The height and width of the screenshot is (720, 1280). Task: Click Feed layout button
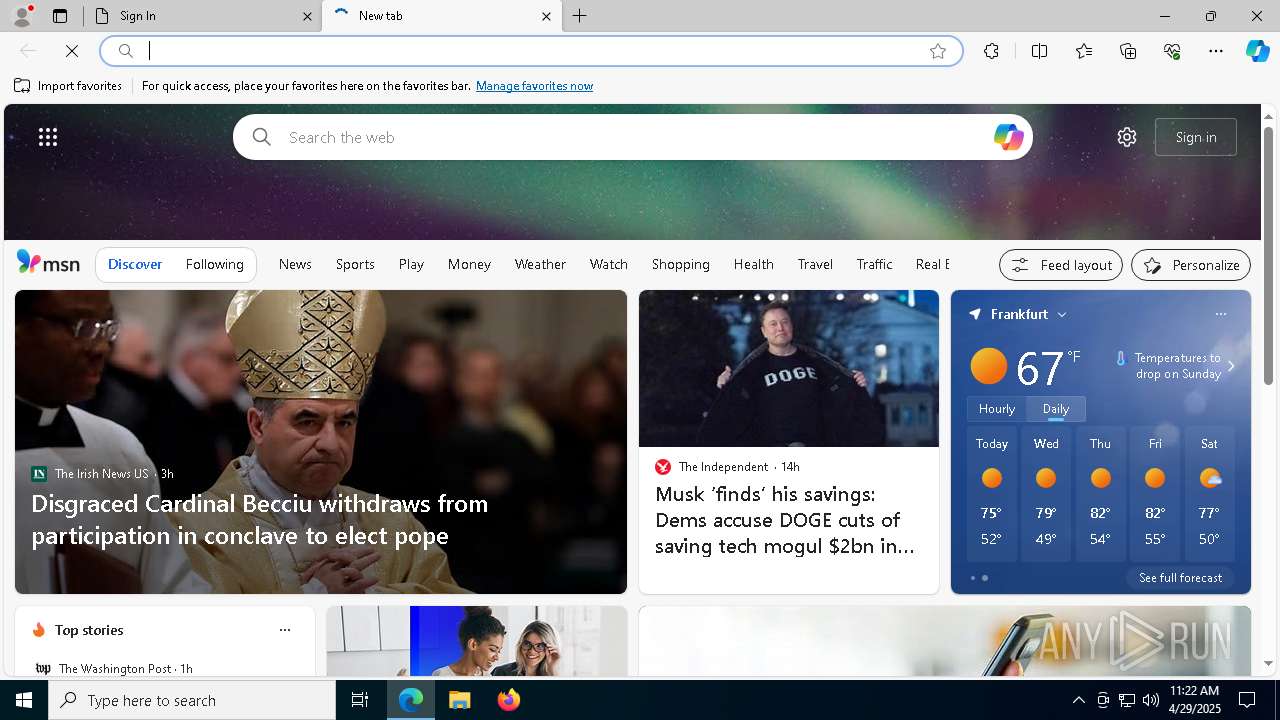tap(1061, 265)
